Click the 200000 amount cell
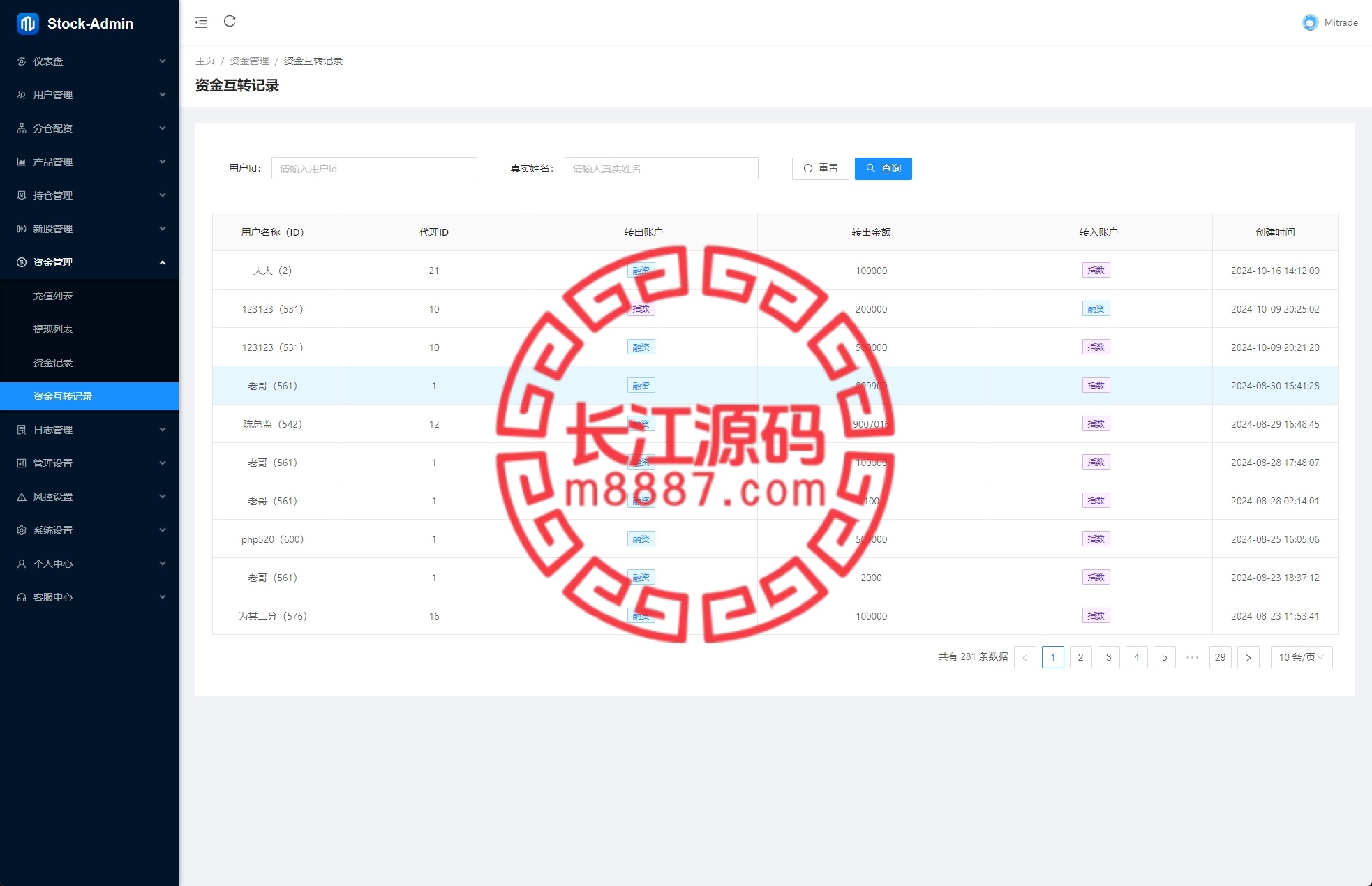The image size is (1372, 886). click(871, 309)
